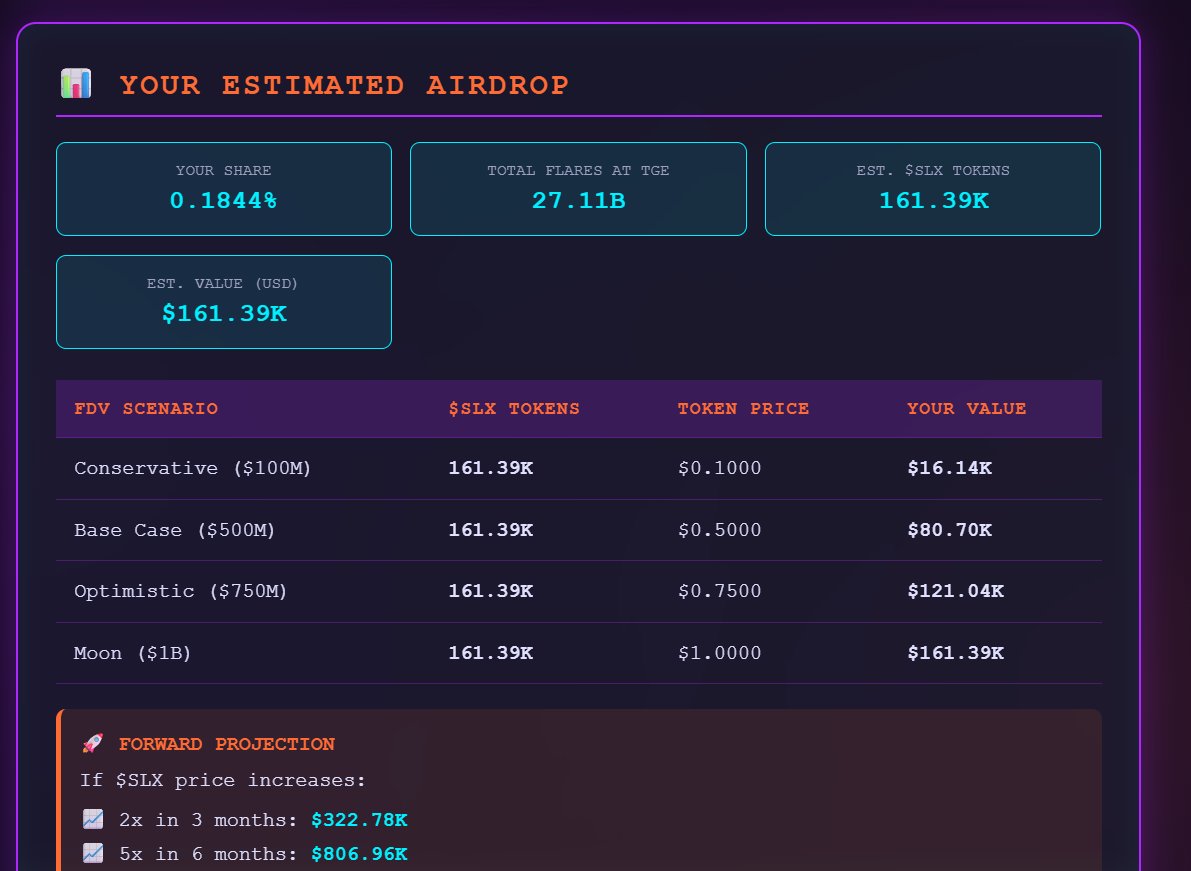The height and width of the screenshot is (871, 1191).
Task: Click the $80.70K value cell
Action: (949, 530)
